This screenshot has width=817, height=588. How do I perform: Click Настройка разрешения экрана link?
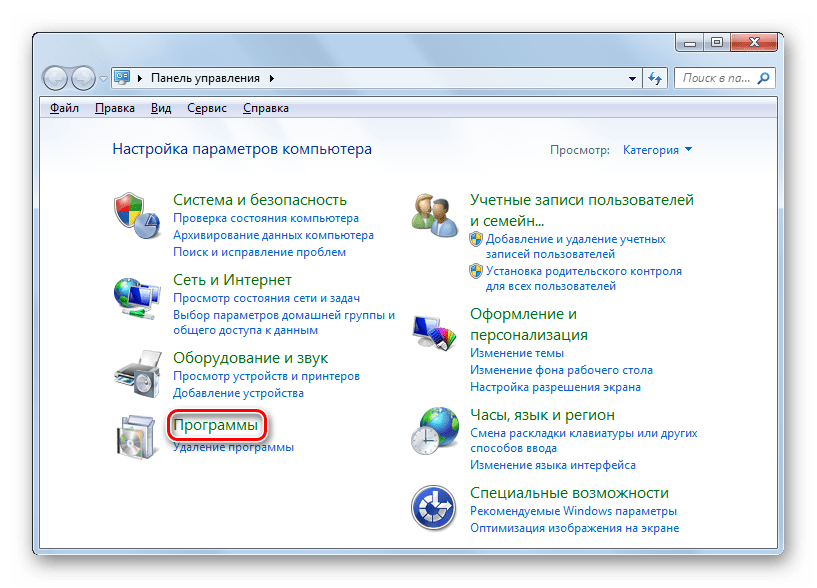[x=555, y=387]
